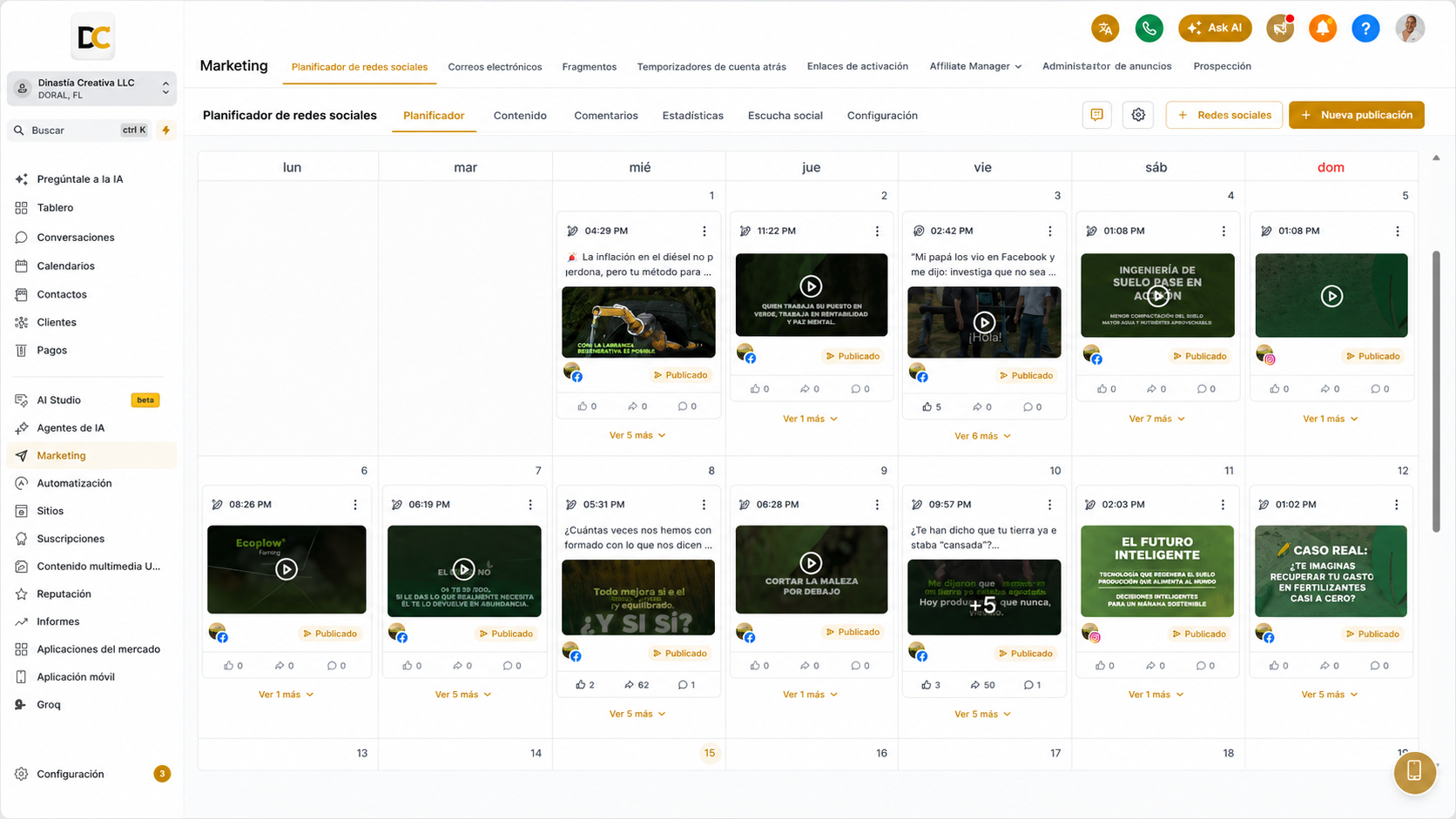Open Configuración at sidebar bottom
This screenshot has width=1456, height=819.
92,774
